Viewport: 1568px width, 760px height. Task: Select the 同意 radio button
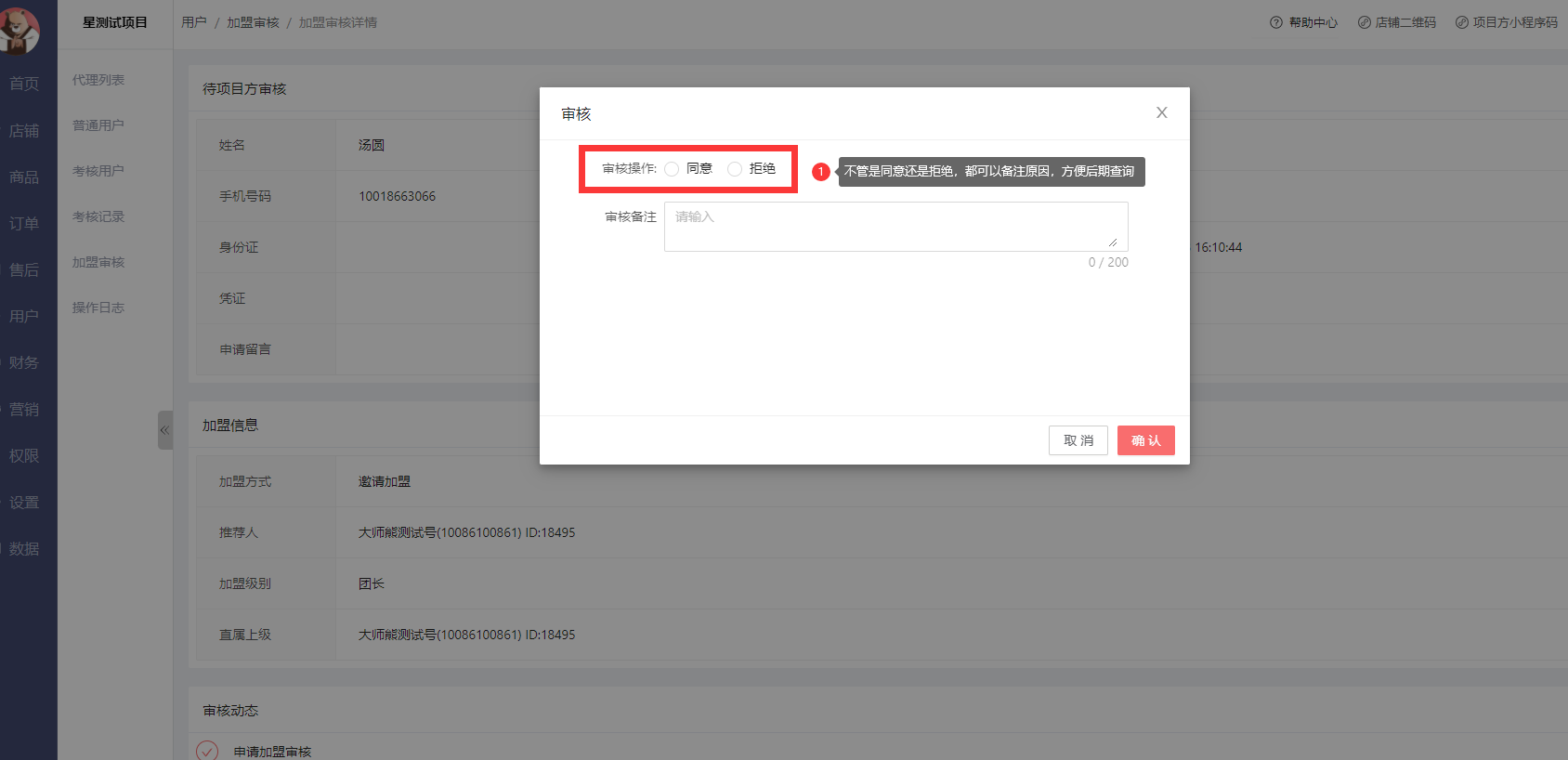click(x=672, y=169)
